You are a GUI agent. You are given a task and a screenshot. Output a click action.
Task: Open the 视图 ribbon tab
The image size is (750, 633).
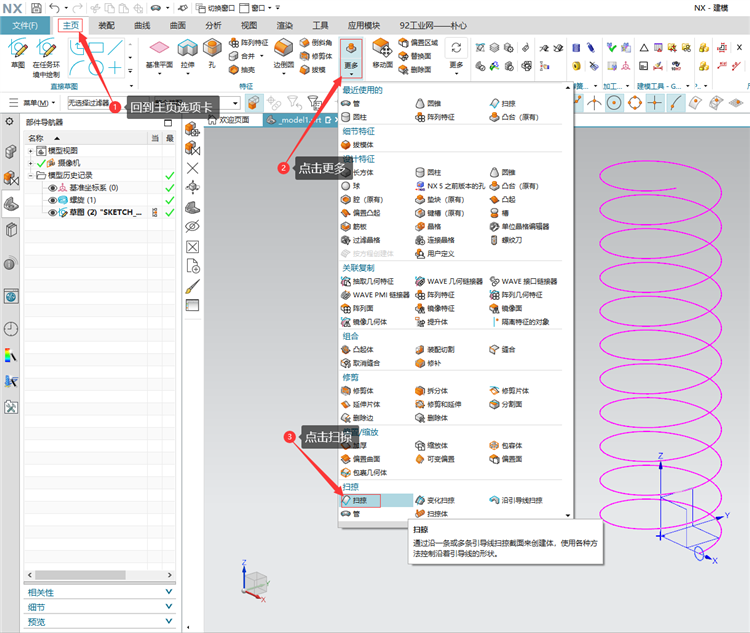point(249,25)
